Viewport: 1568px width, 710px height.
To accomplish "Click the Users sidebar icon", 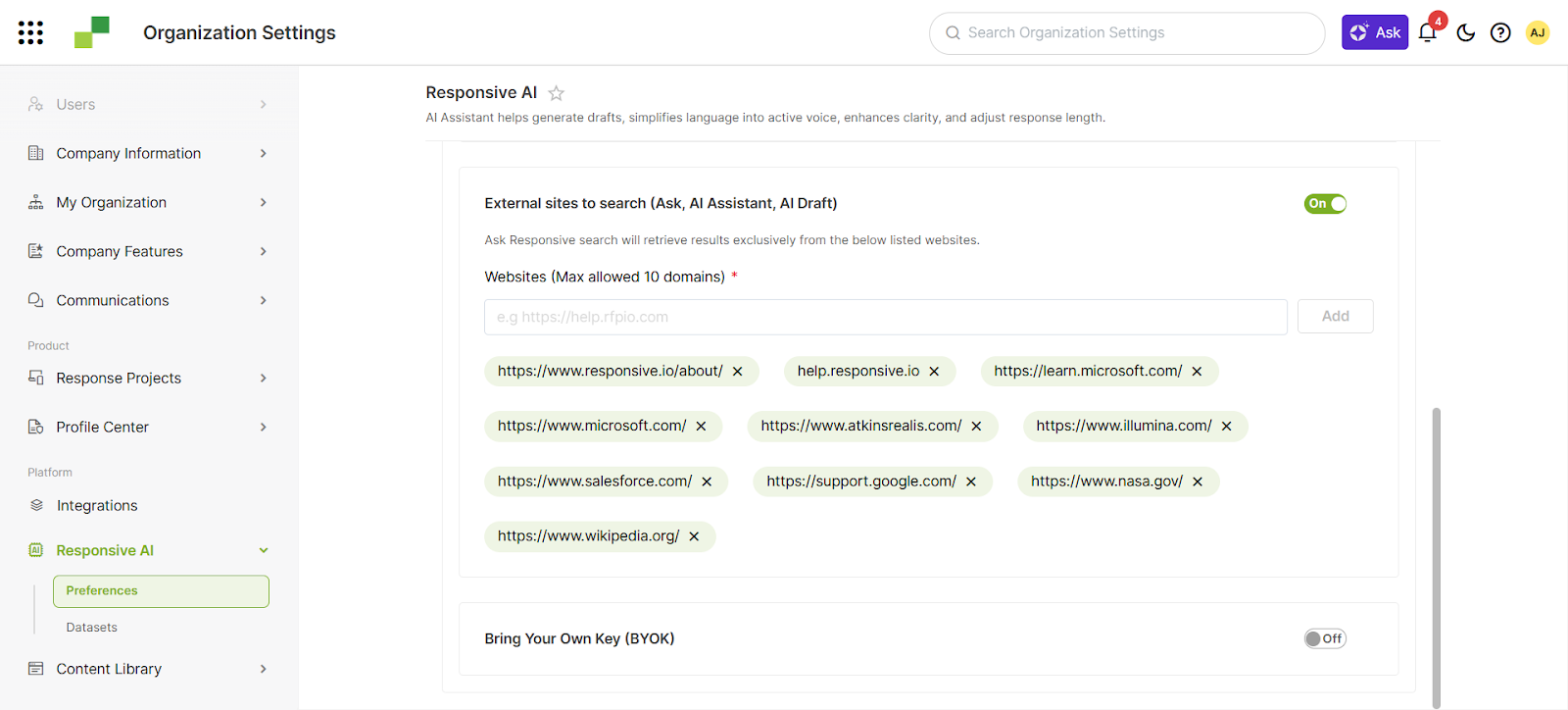I will coord(36,104).
